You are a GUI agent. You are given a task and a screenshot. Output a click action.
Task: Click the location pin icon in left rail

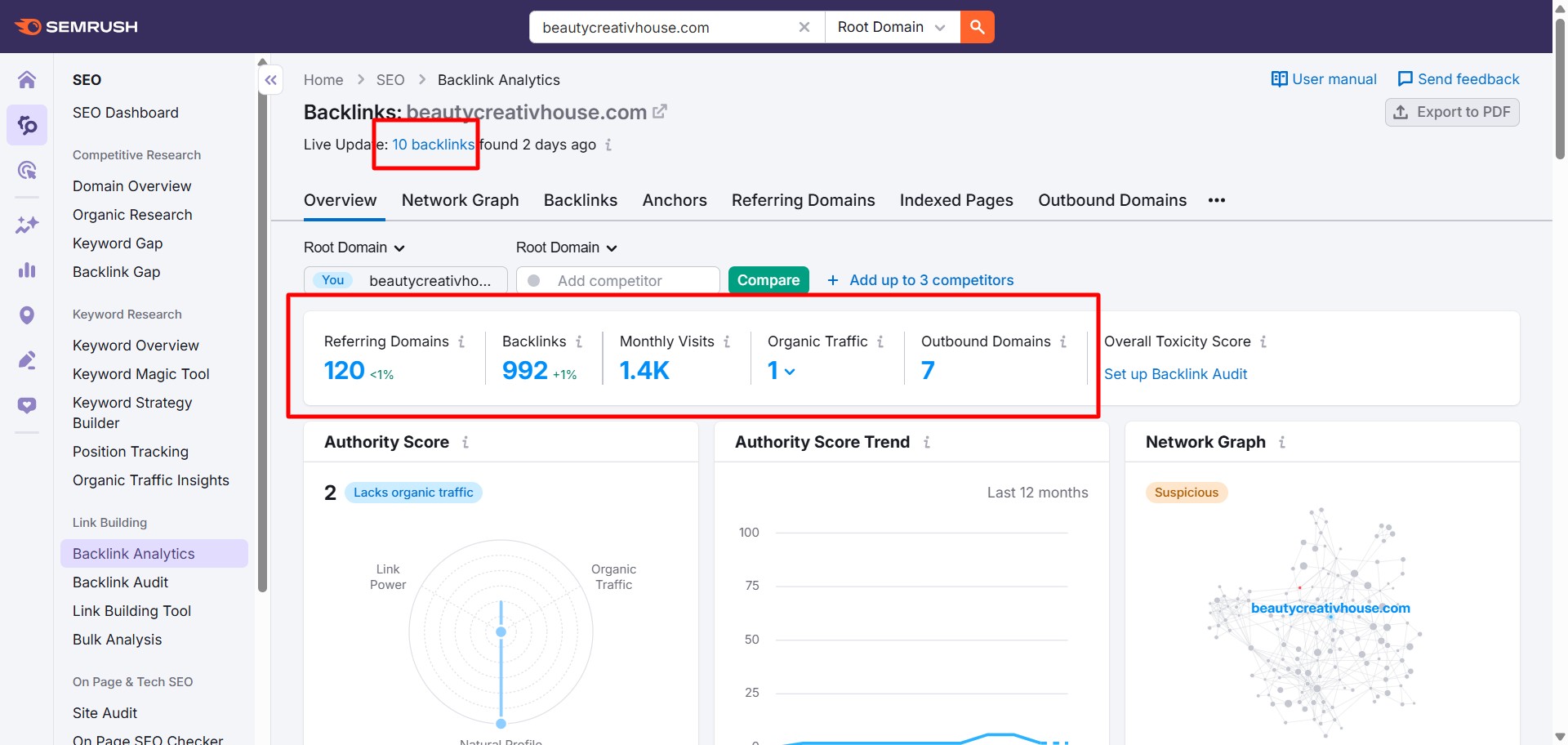pyautogui.click(x=27, y=315)
